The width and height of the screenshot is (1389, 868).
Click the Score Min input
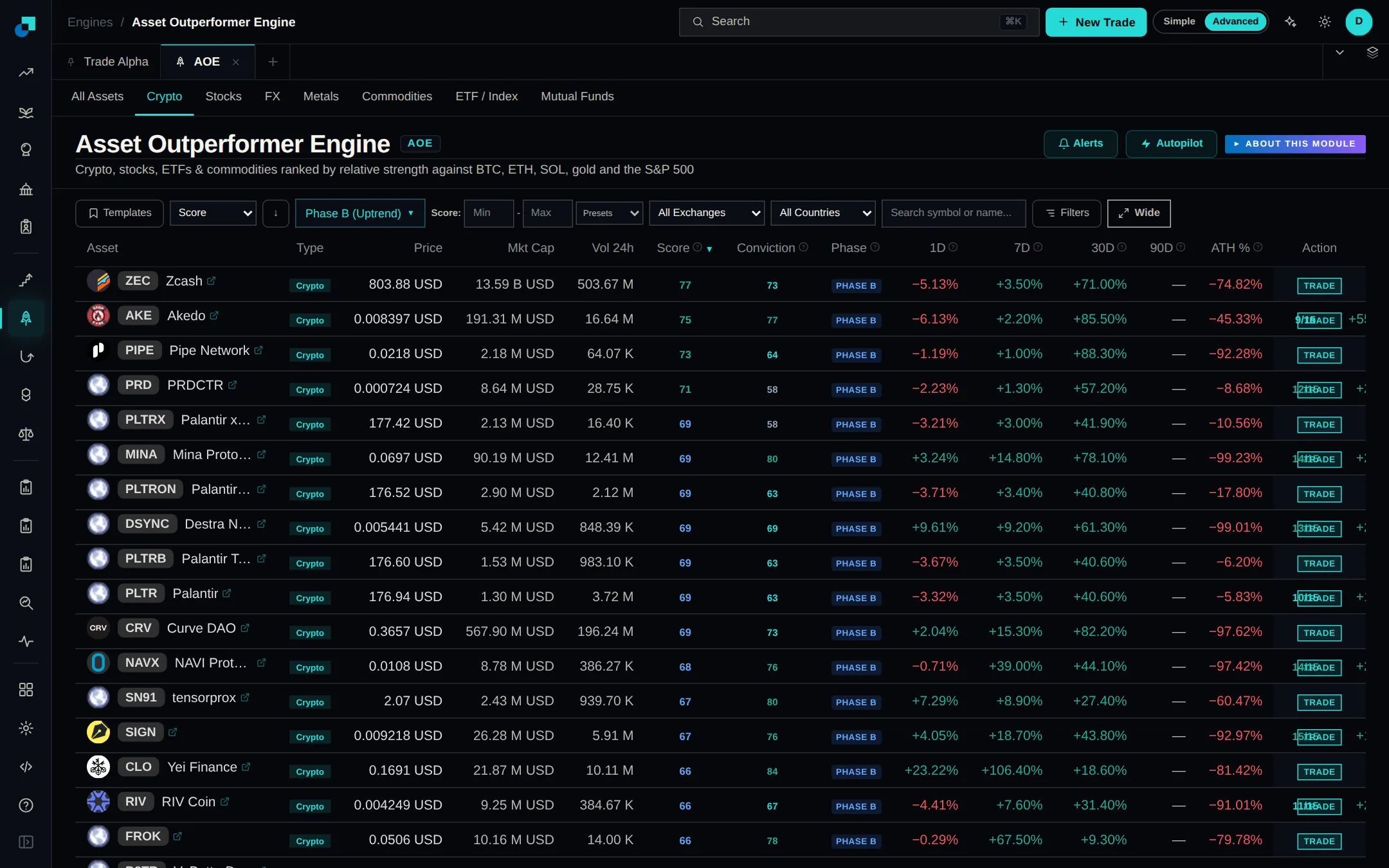tap(489, 213)
